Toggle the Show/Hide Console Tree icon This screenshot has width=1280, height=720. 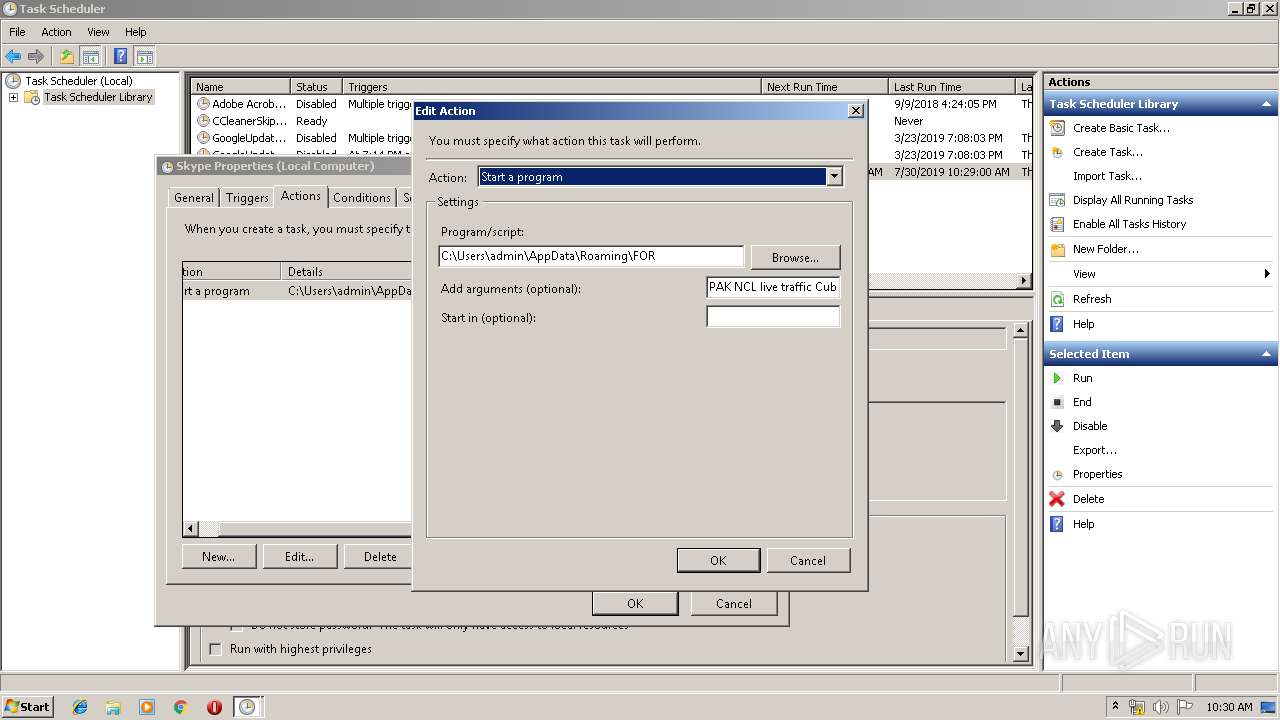tap(90, 57)
